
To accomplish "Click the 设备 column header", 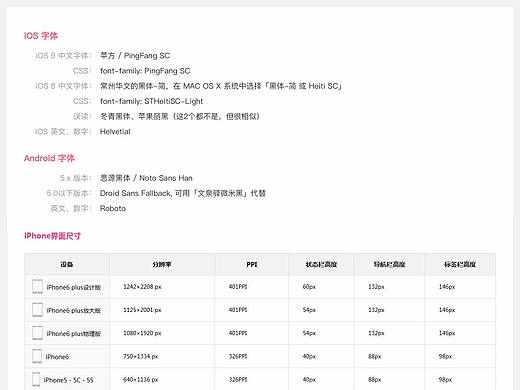I will [x=67, y=264].
